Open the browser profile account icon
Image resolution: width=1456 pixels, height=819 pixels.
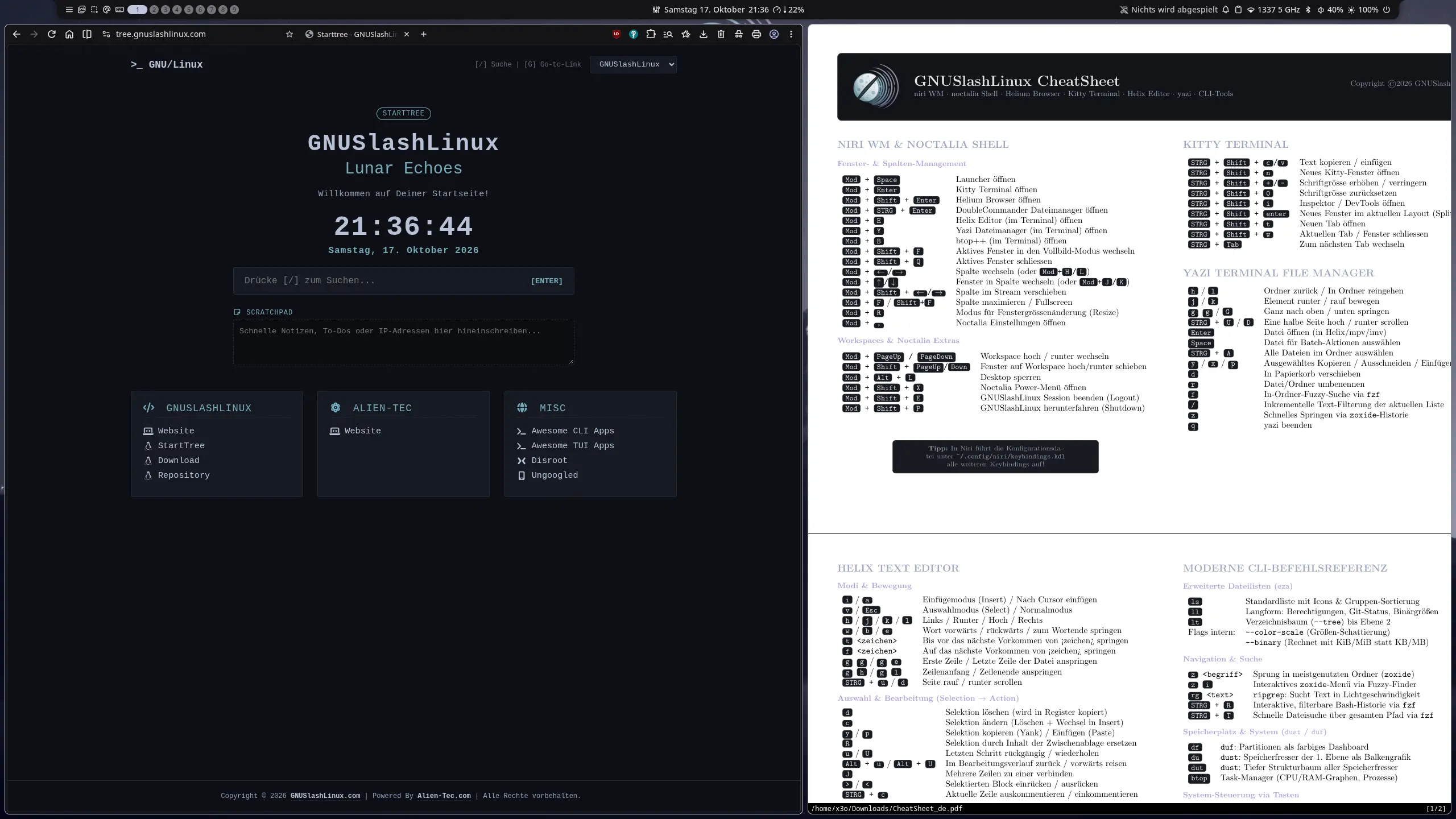pos(774,34)
